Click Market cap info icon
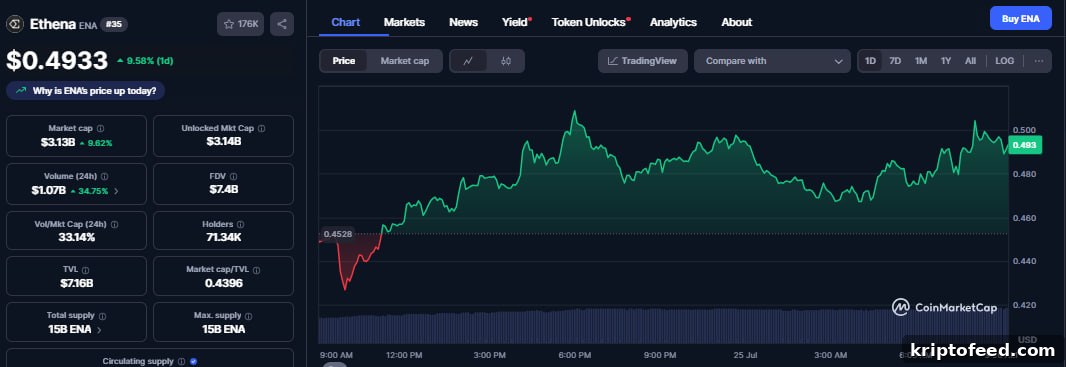The width and height of the screenshot is (1066, 367). (x=100, y=128)
